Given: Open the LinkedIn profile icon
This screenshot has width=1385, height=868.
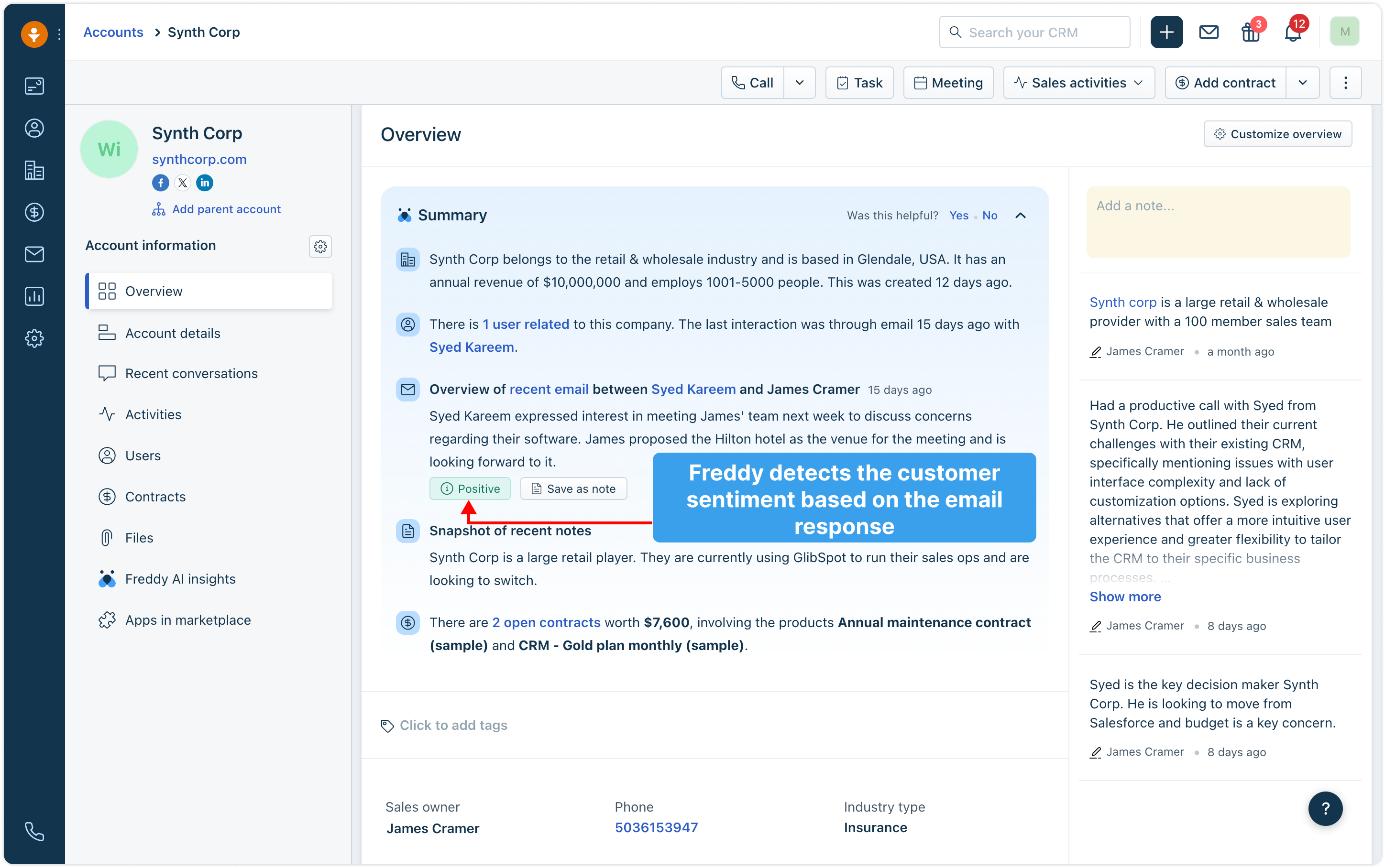Looking at the screenshot, I should [204, 183].
